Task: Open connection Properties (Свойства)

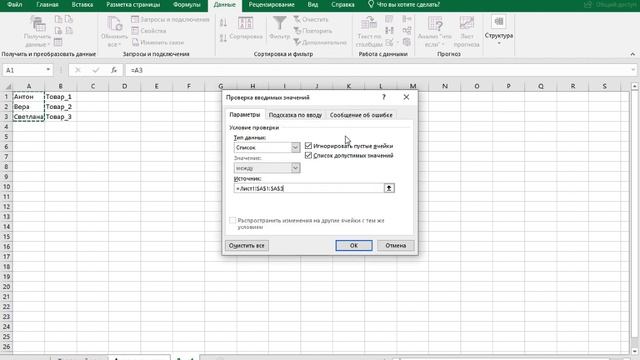Action: [x=149, y=31]
